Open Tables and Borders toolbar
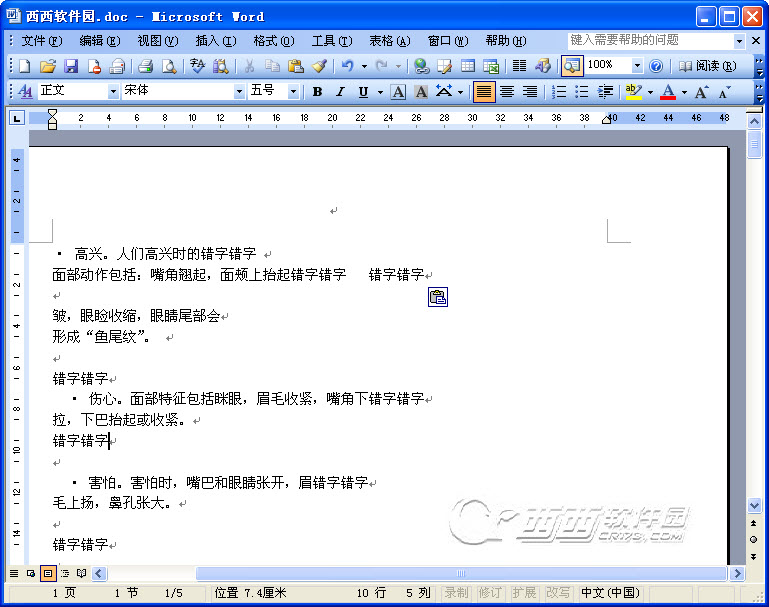Viewport: 769px width, 607px height. tap(445, 66)
